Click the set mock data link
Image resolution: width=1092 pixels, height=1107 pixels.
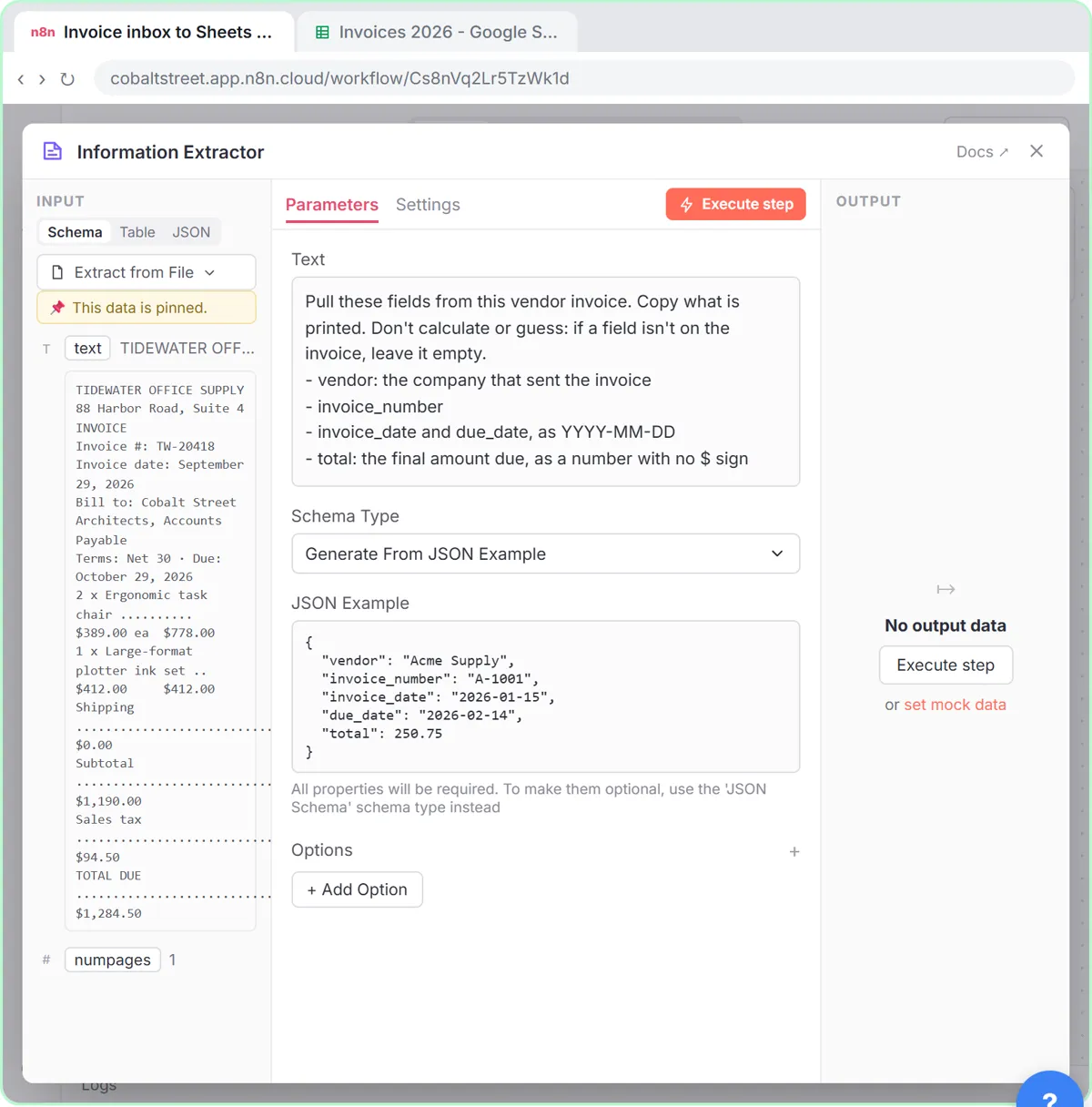(x=955, y=705)
